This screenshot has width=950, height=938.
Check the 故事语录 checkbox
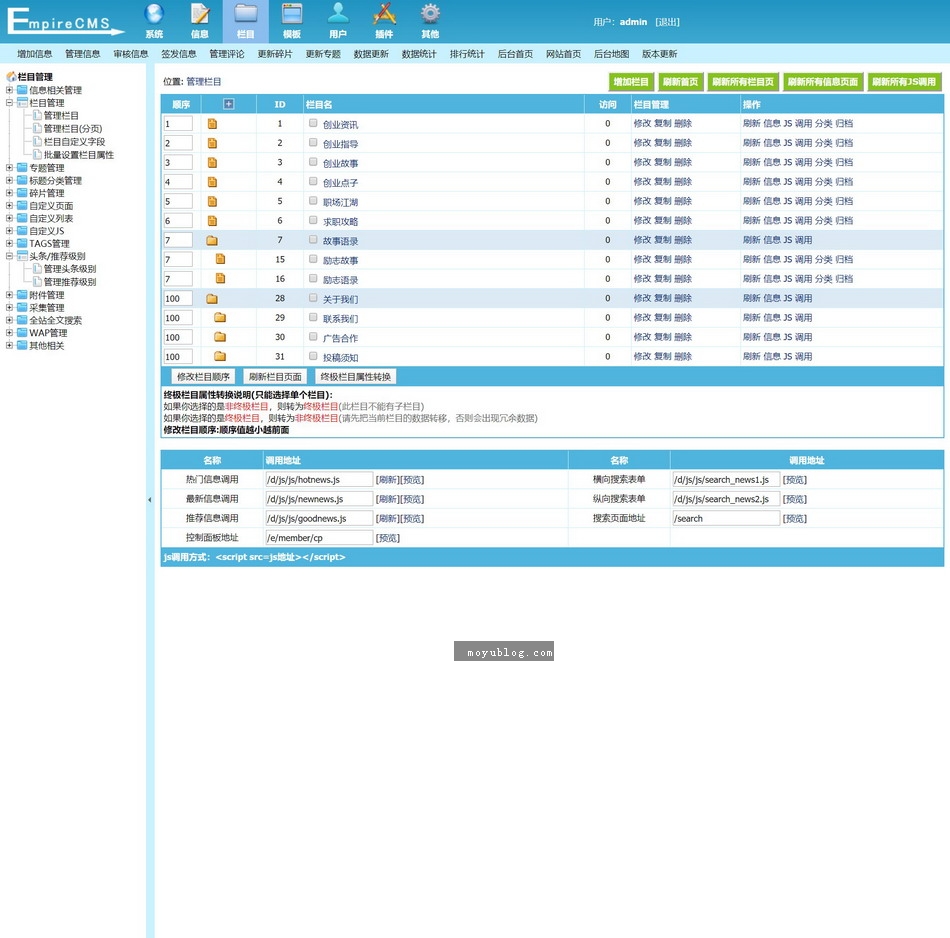[313, 239]
